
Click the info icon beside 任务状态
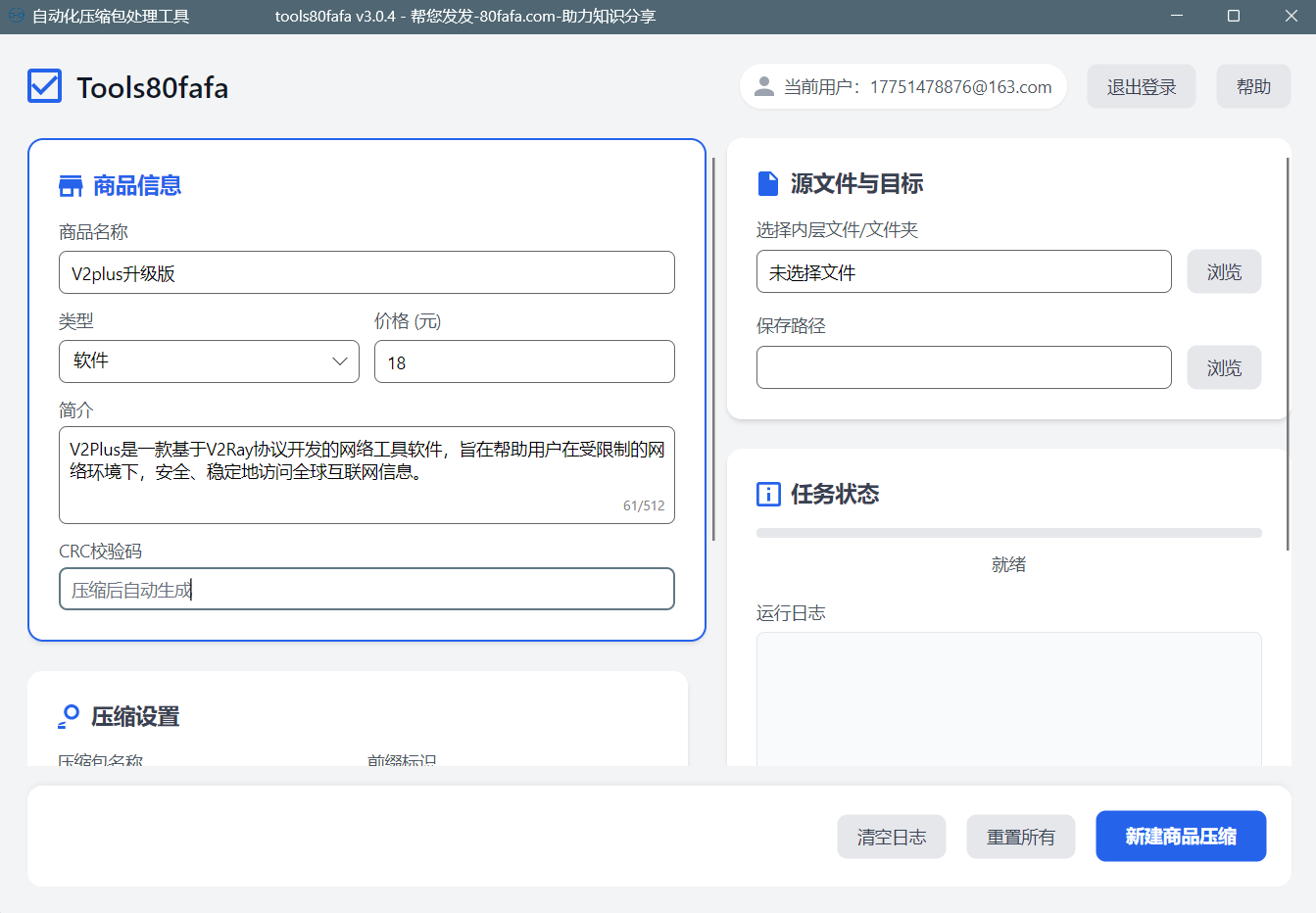pyautogui.click(x=768, y=494)
